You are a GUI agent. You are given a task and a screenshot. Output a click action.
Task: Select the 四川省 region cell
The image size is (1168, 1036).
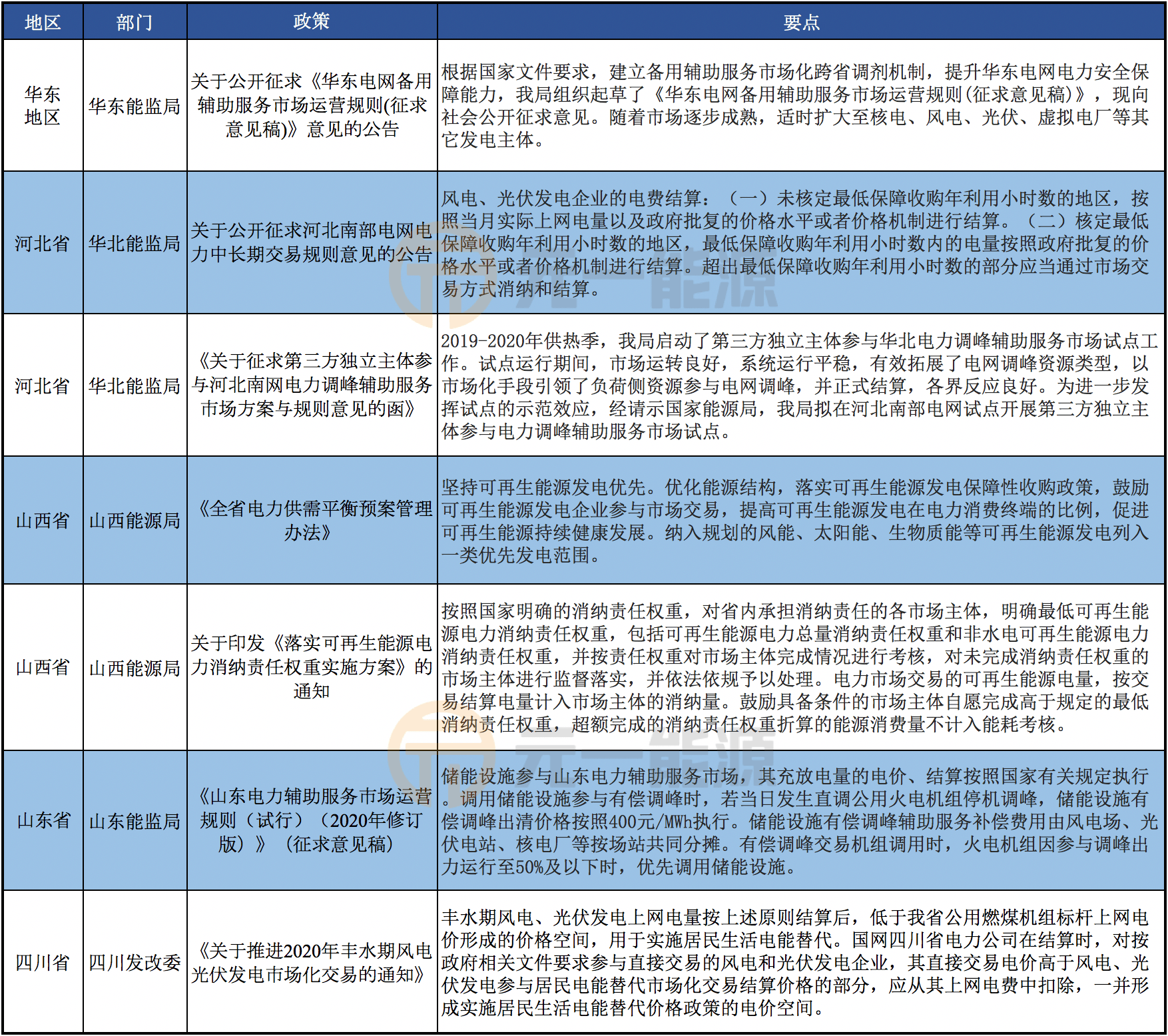43,962
